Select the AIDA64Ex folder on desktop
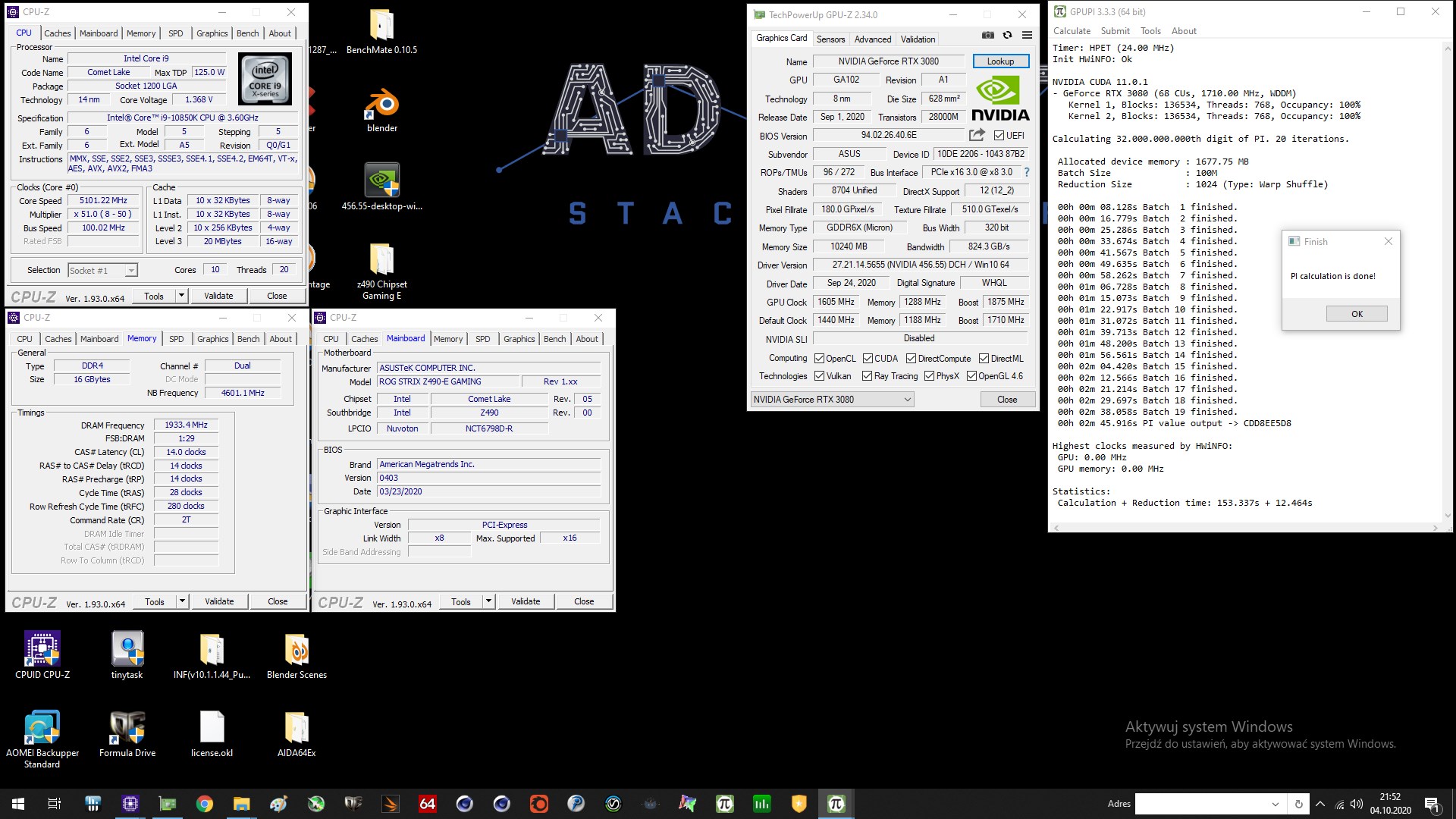 pos(297,734)
